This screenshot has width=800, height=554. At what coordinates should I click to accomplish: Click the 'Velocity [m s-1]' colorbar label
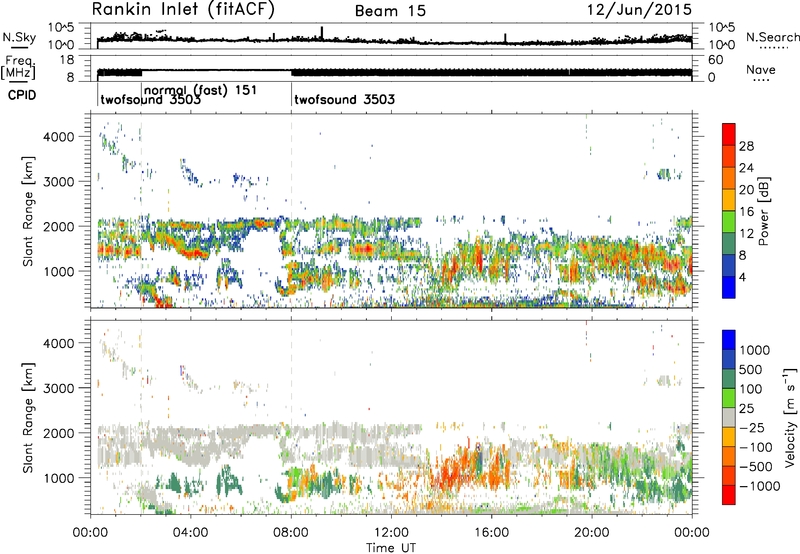(790, 417)
